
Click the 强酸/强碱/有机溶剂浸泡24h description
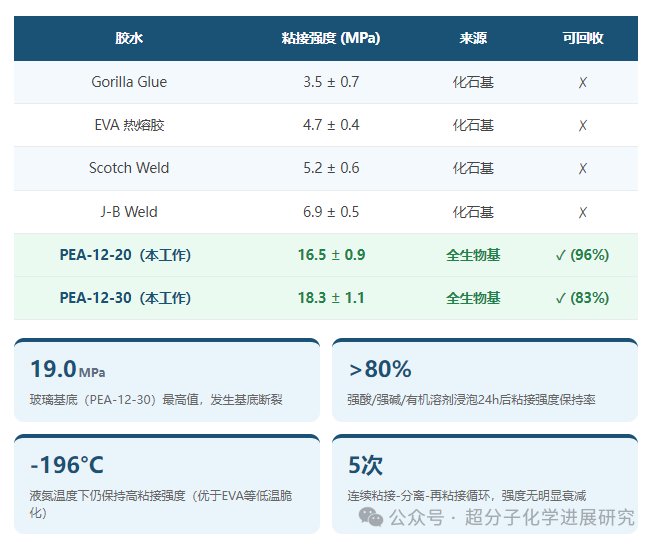coord(471,400)
